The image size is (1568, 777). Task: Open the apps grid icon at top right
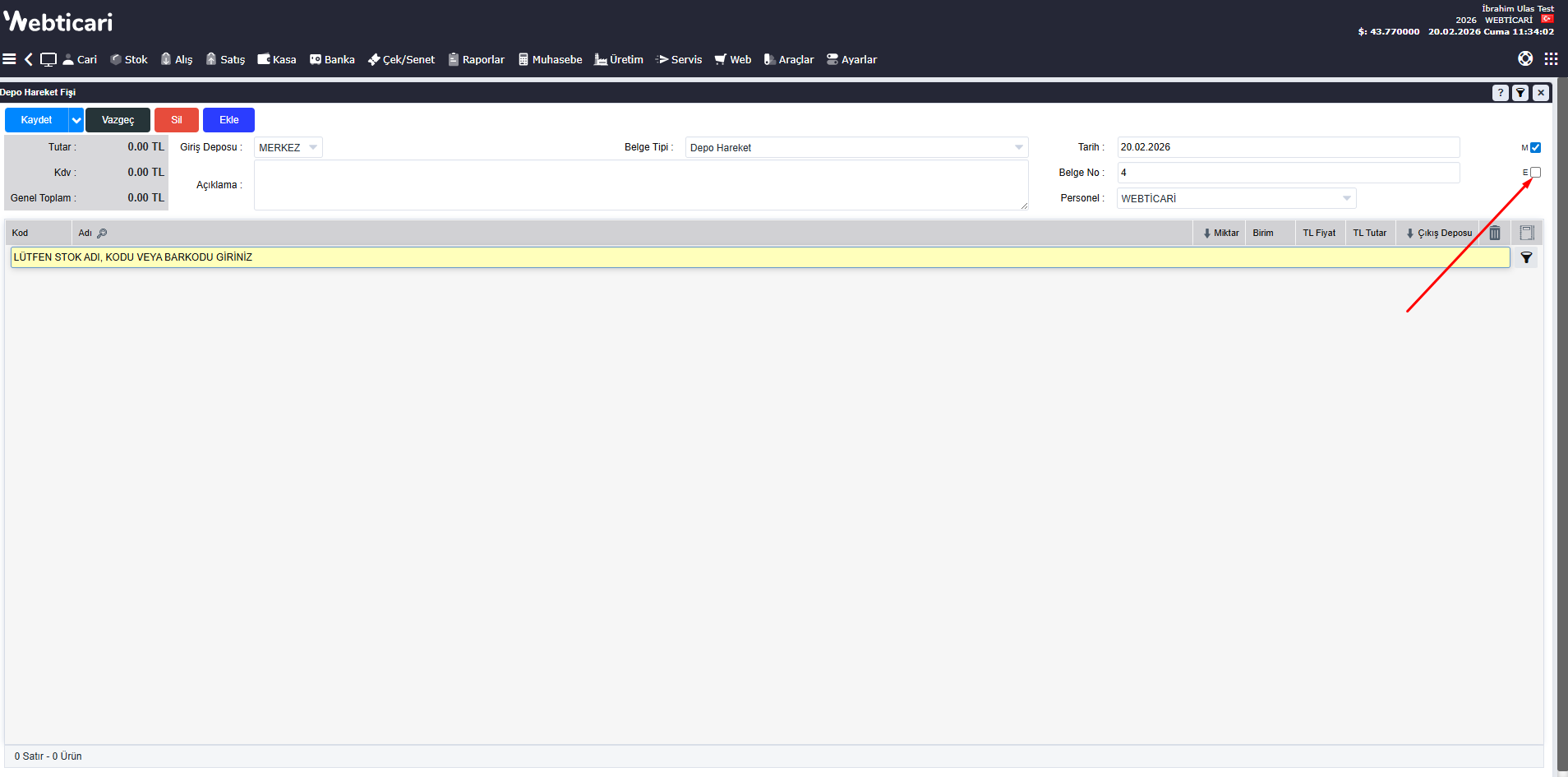tap(1551, 58)
